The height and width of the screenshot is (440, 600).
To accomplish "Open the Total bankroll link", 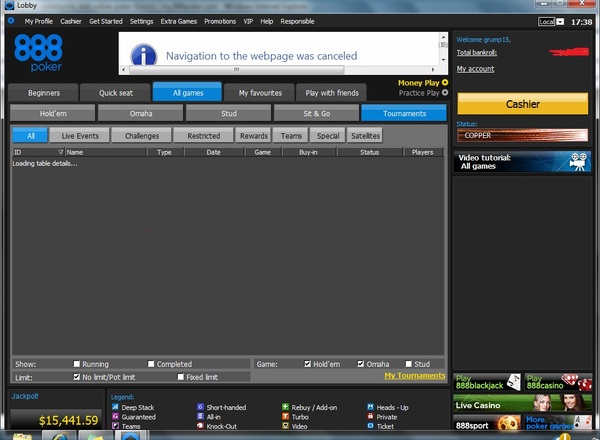I will [x=477, y=52].
